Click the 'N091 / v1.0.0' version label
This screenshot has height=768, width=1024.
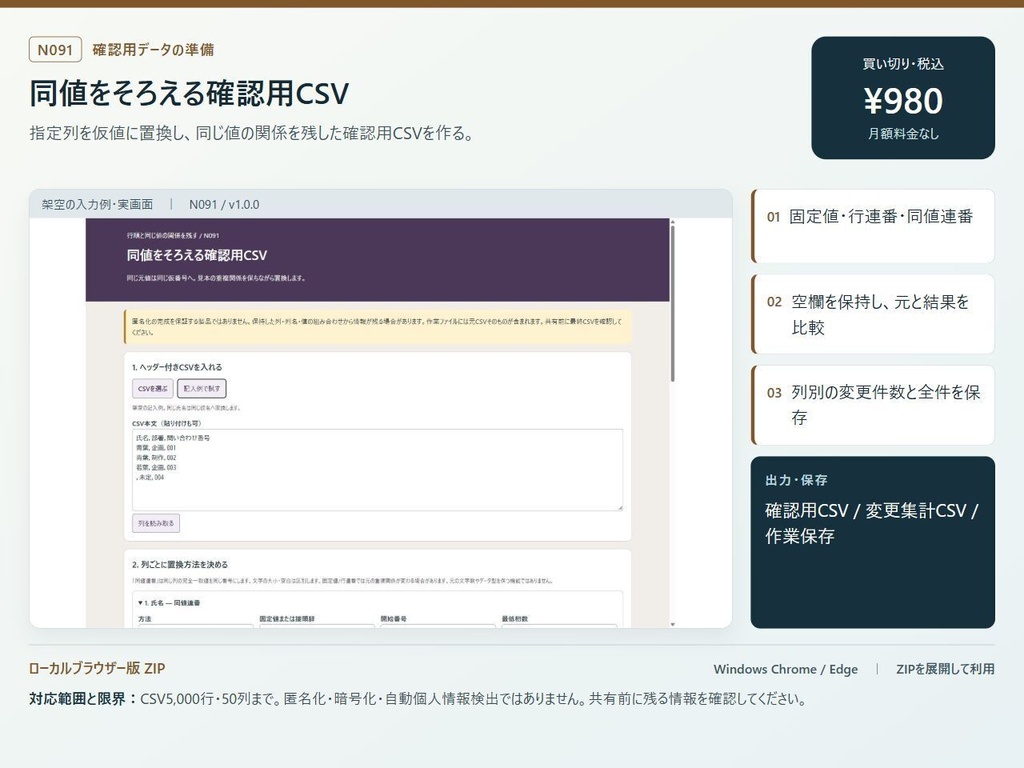[224, 204]
